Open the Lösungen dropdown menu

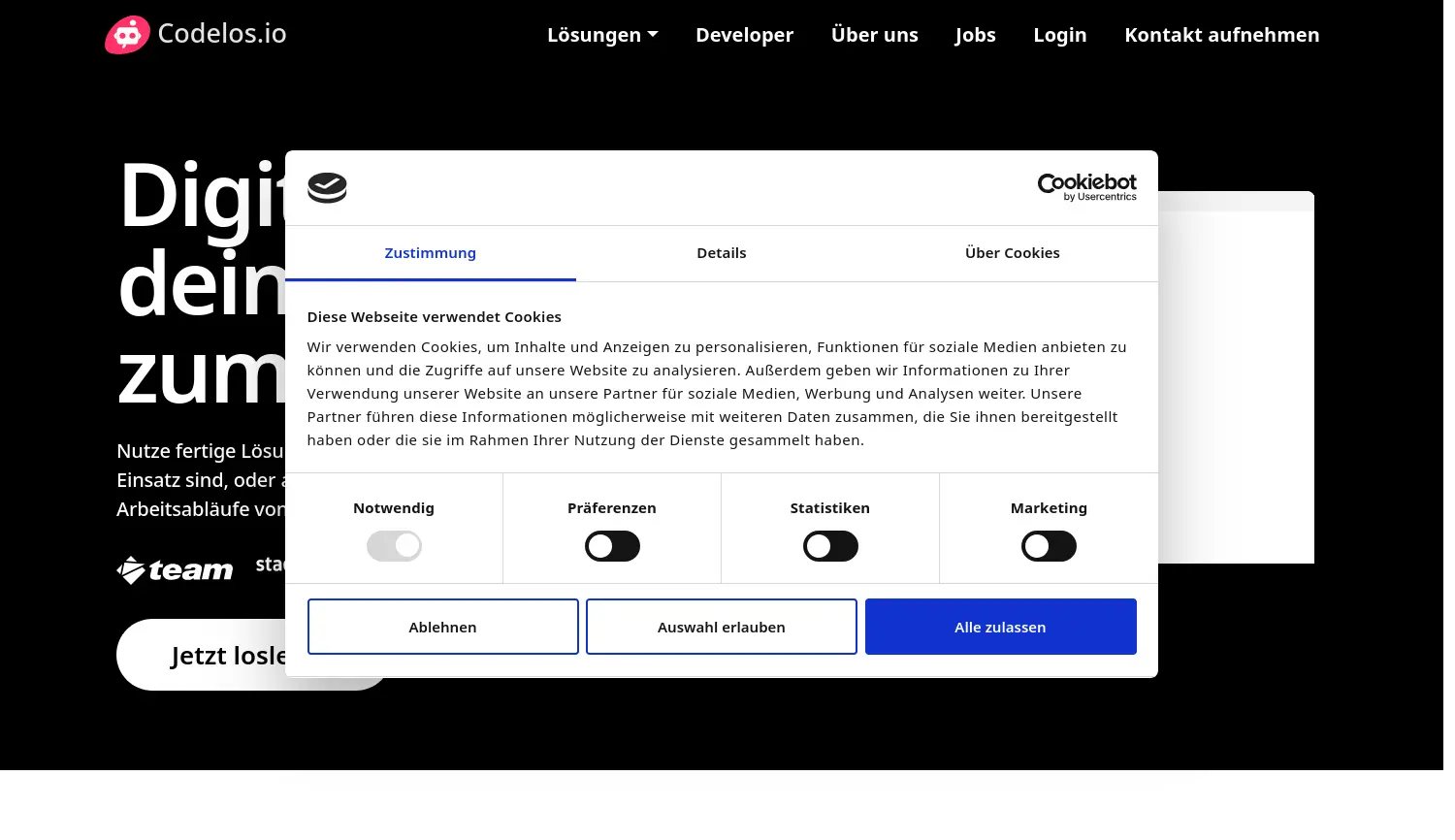601,34
